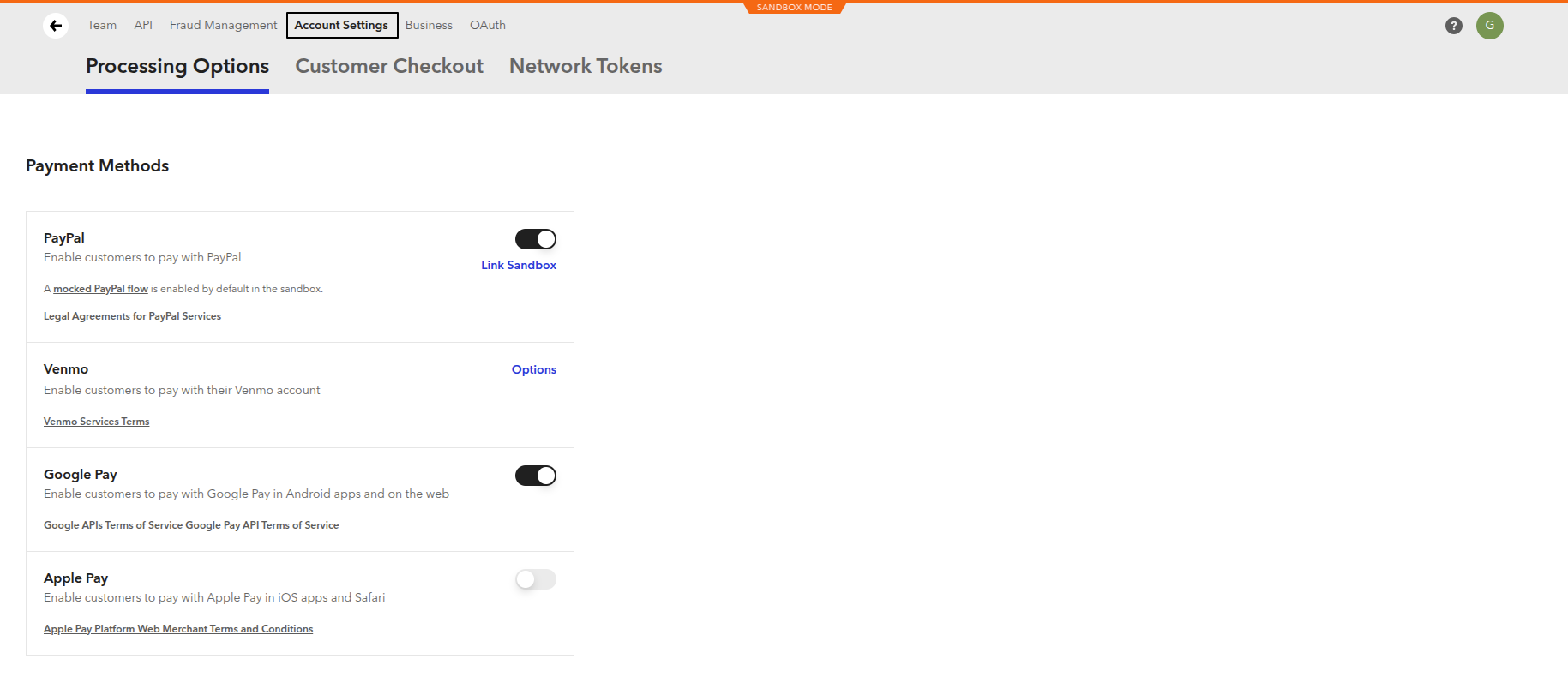
Task: Open the API menu item
Action: [143, 25]
